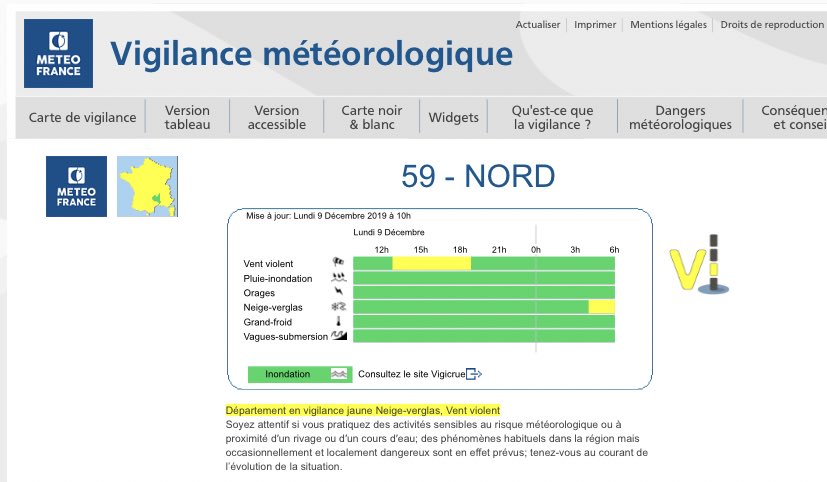Click the Vent violent wind sock icon
Screen dimensions: 827x482
[338, 262]
